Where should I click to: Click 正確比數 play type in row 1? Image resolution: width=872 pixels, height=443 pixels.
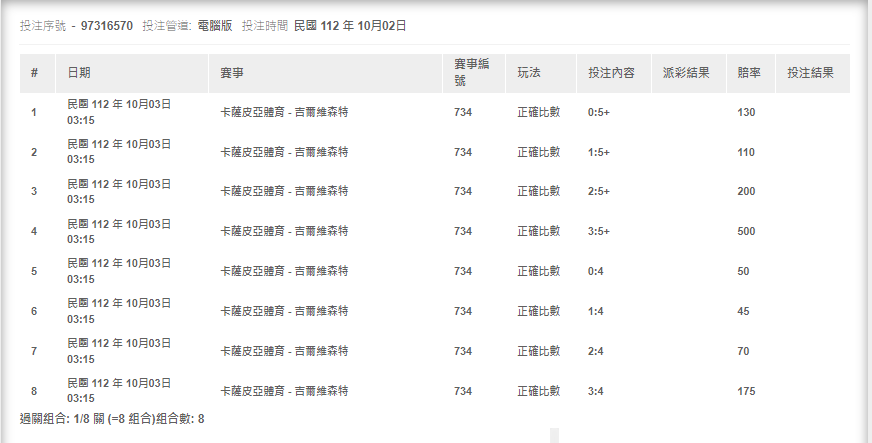click(538, 112)
